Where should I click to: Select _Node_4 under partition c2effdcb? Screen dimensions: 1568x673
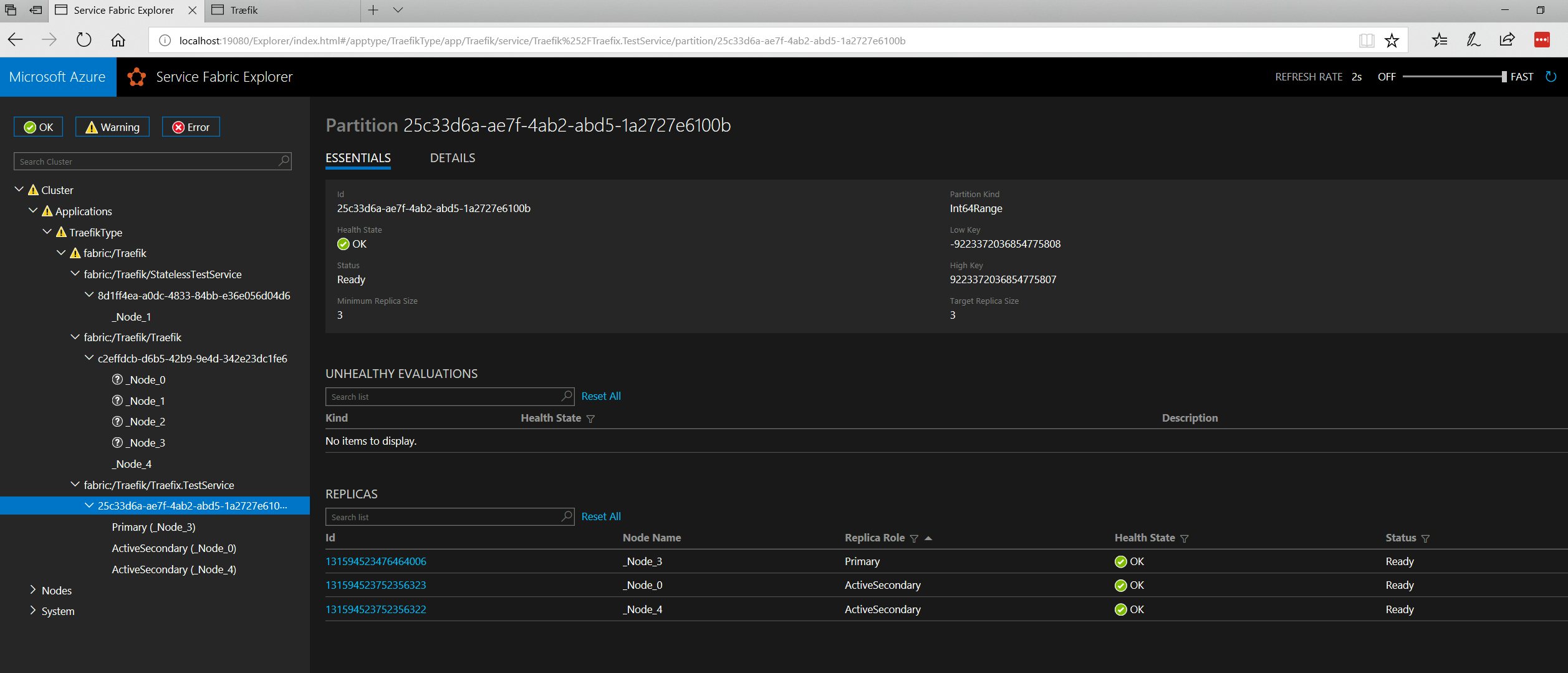pos(132,464)
